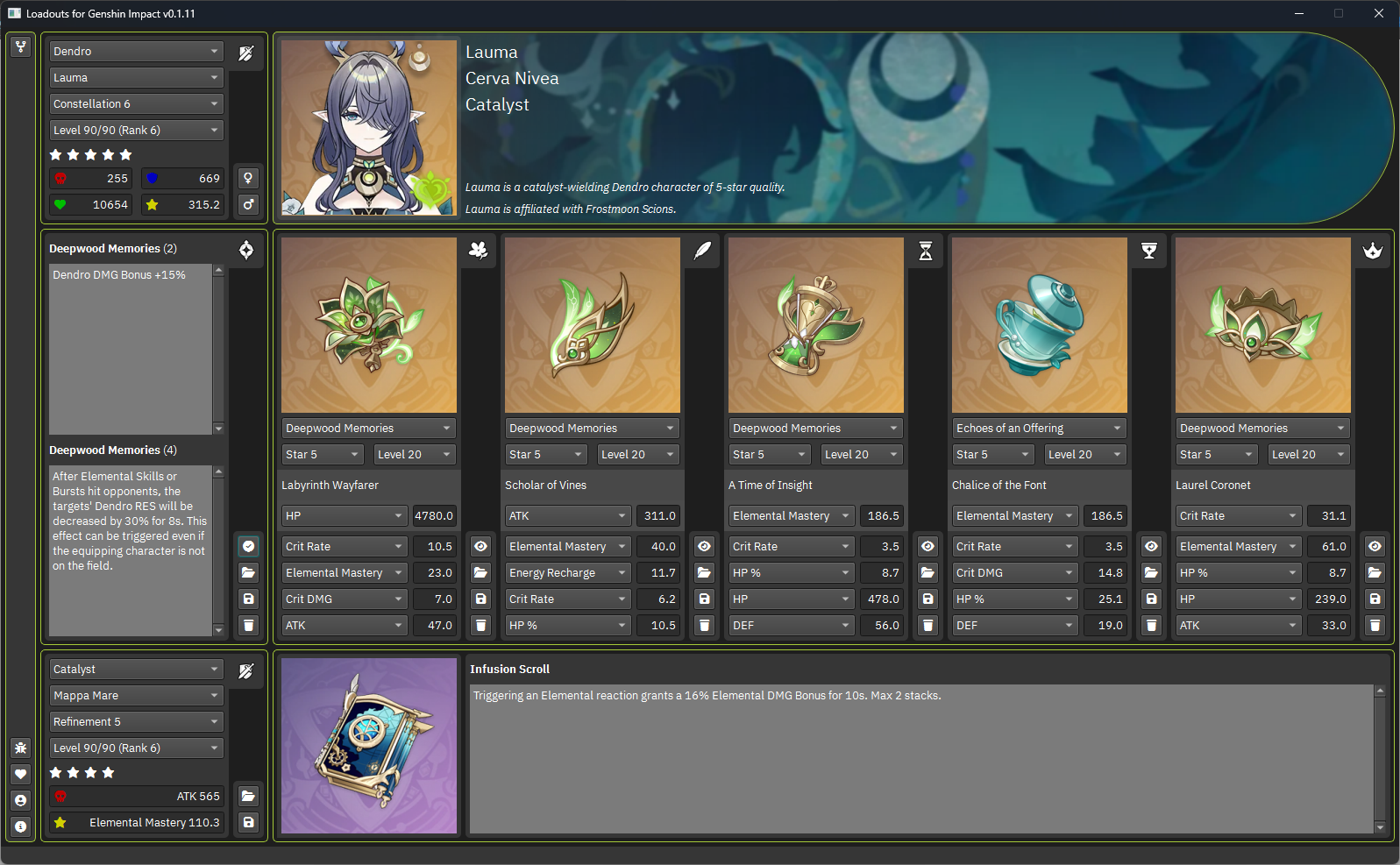1400x865 pixels.
Task: Select the goblet slot icon tab
Action: pyautogui.click(x=1149, y=251)
